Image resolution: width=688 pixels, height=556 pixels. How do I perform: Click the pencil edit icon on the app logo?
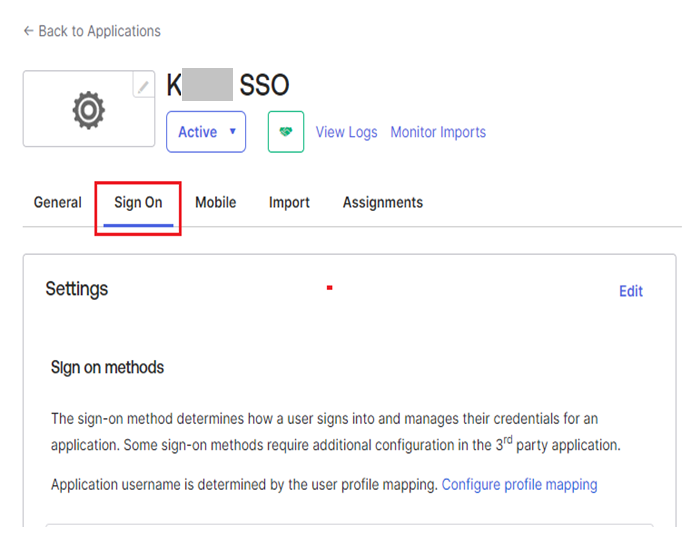point(143,87)
